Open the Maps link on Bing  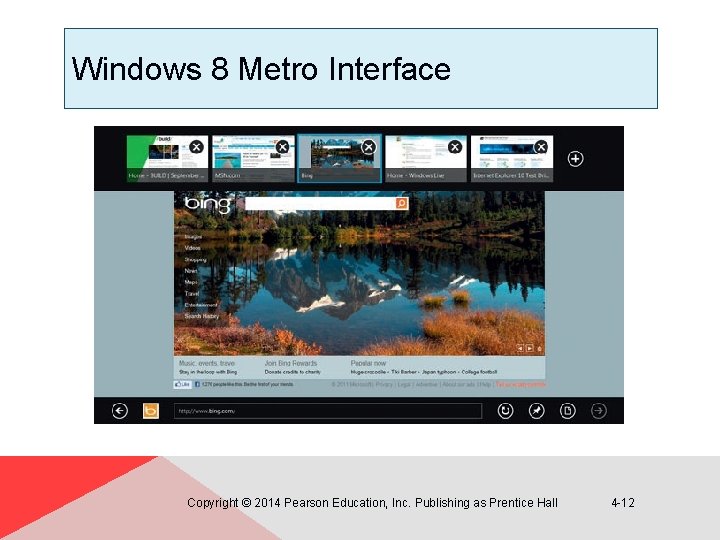191,282
